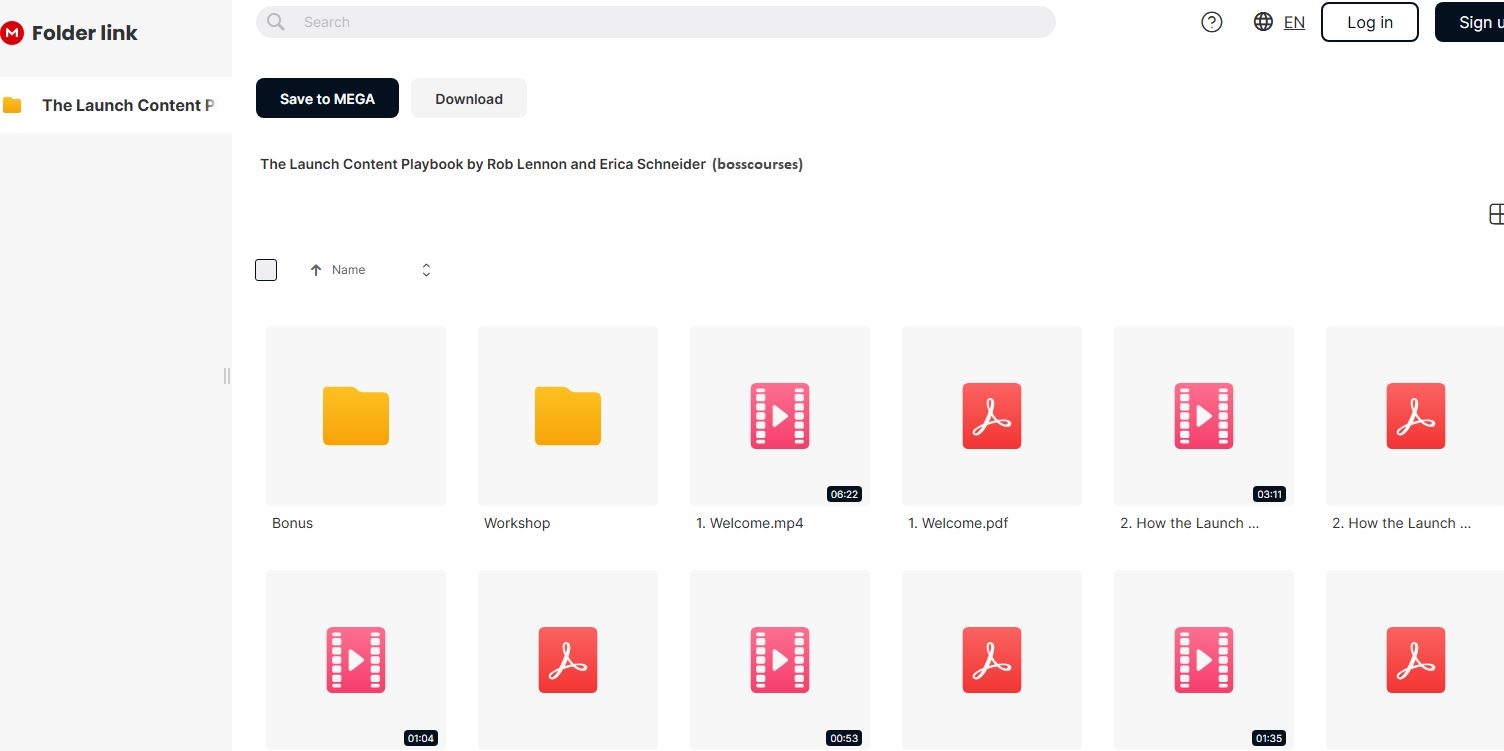Tick the select all checkbox
This screenshot has width=1504, height=751.
[x=266, y=270]
